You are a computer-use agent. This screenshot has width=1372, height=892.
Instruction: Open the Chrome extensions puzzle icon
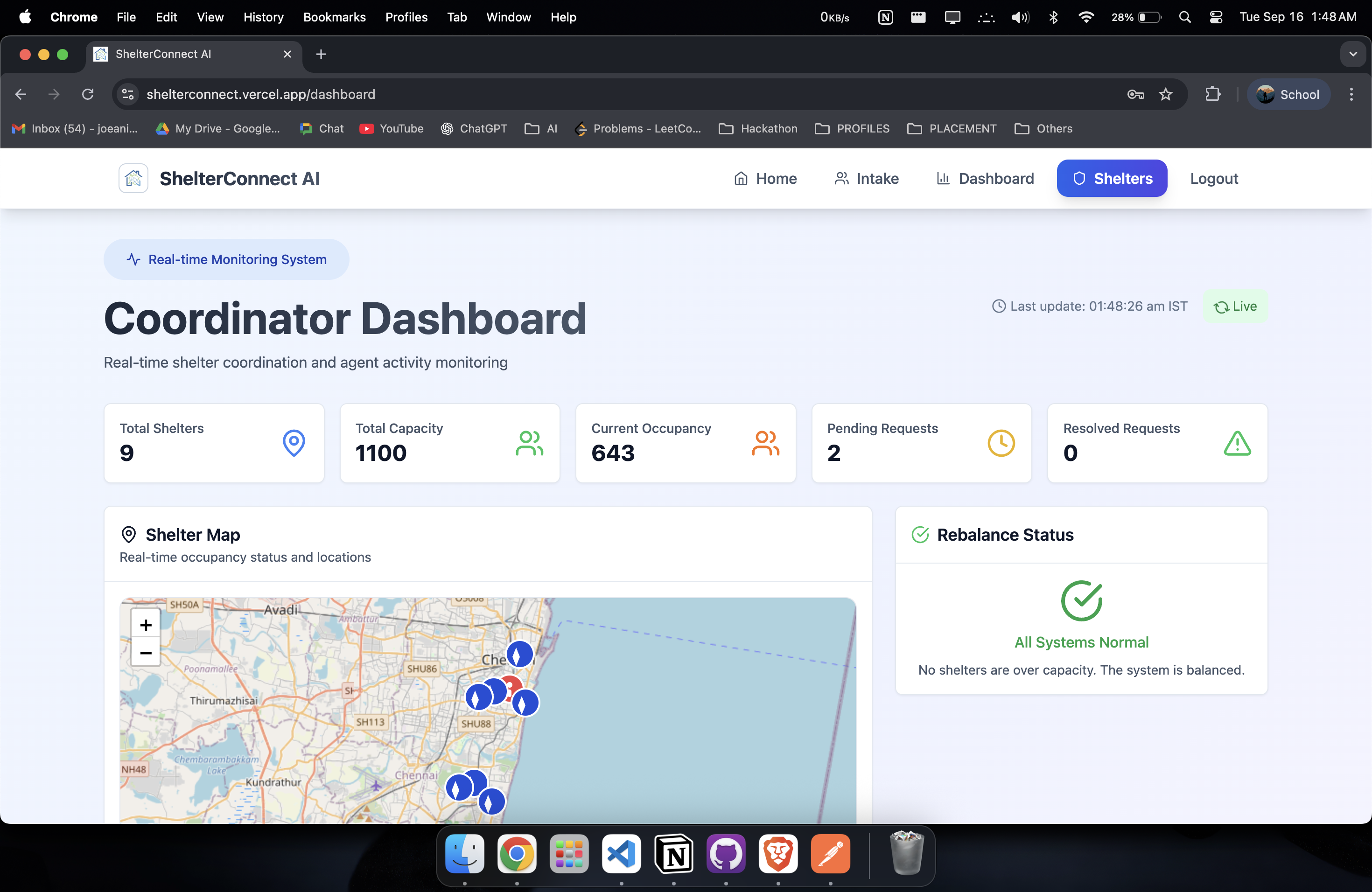click(x=1212, y=94)
